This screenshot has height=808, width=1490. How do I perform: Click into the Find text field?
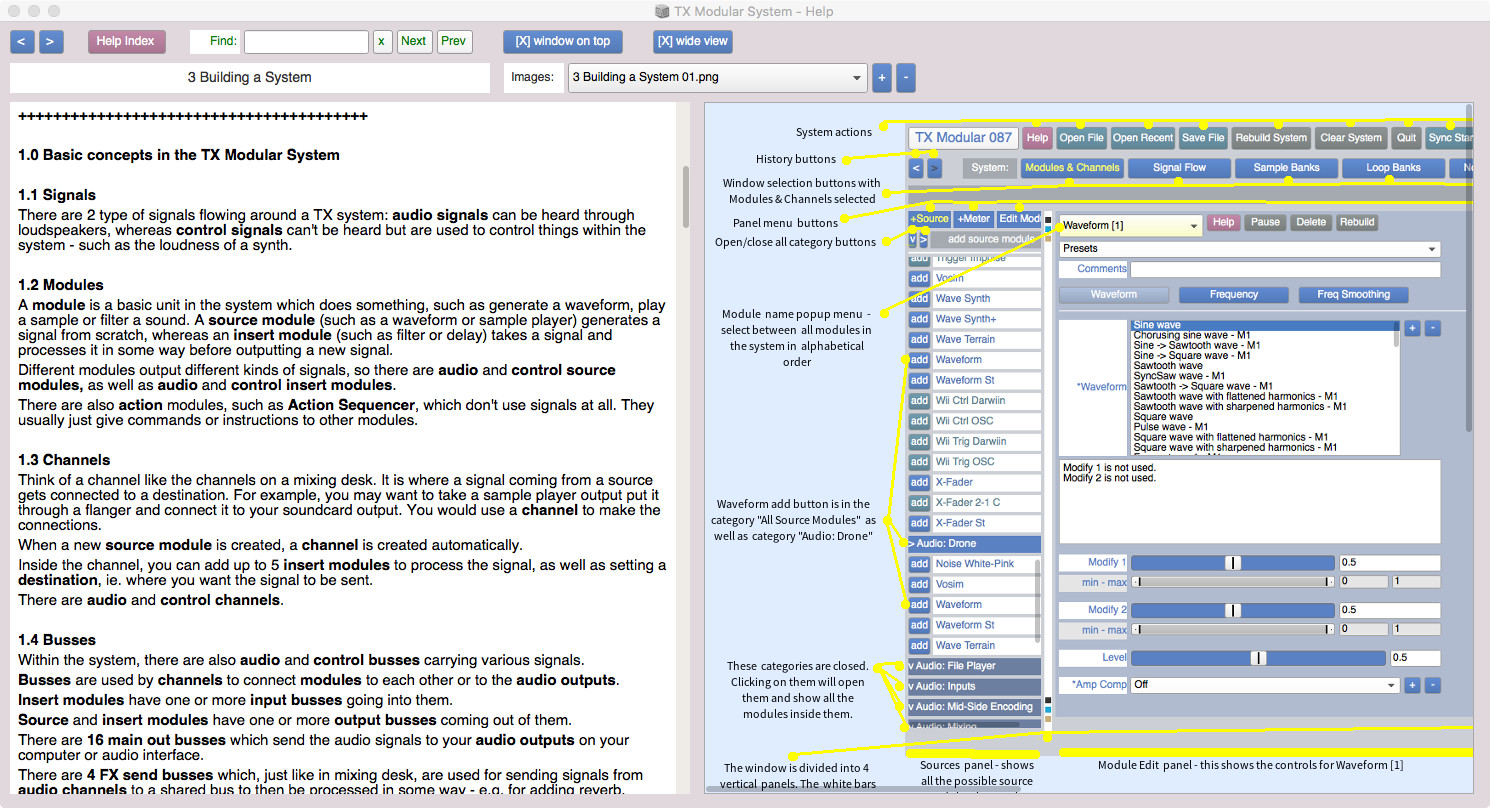pyautogui.click(x=306, y=42)
